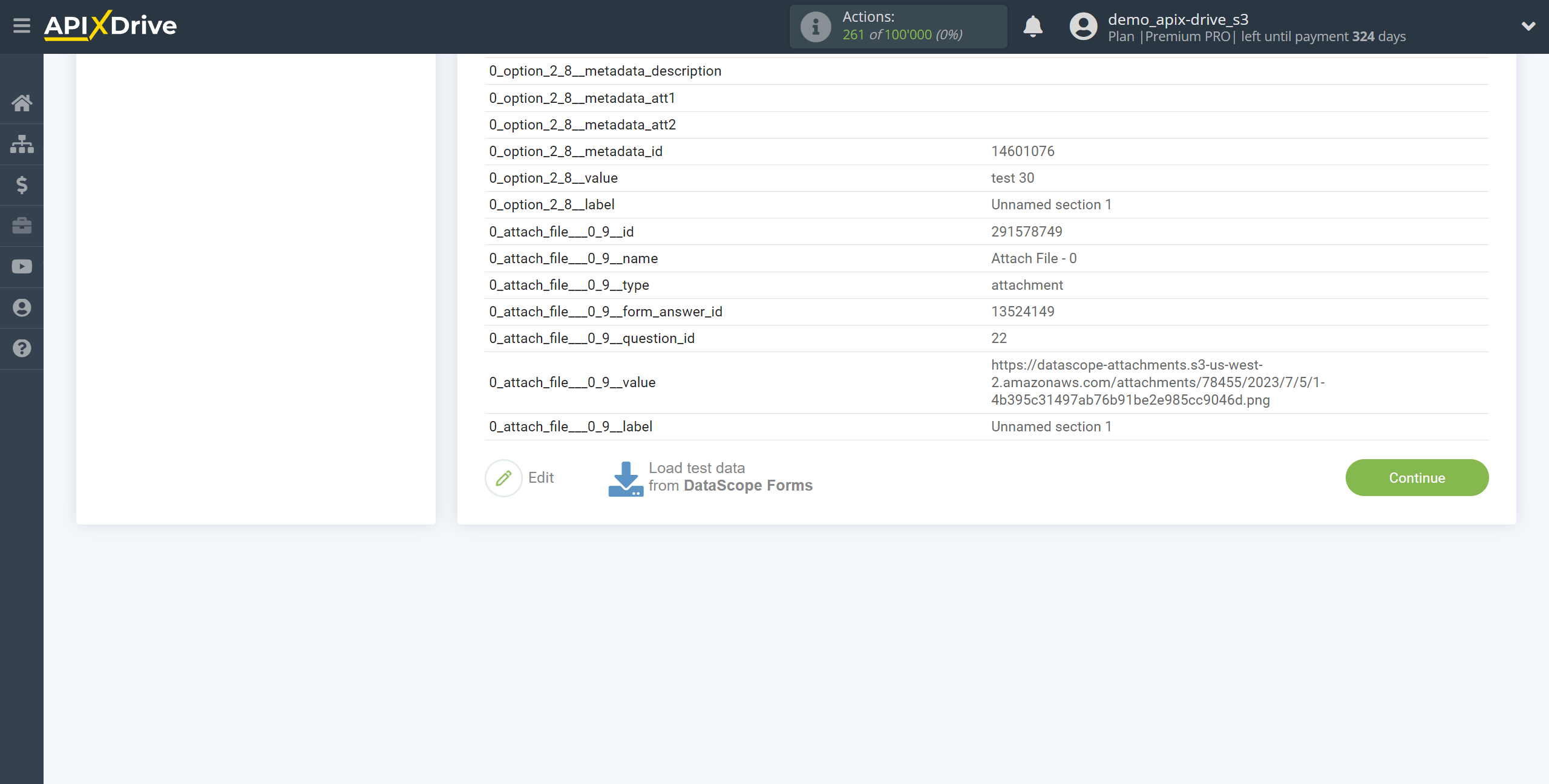This screenshot has height=784, width=1549.
Task: Select Unnamed section 1 in option label row
Action: 1051,204
